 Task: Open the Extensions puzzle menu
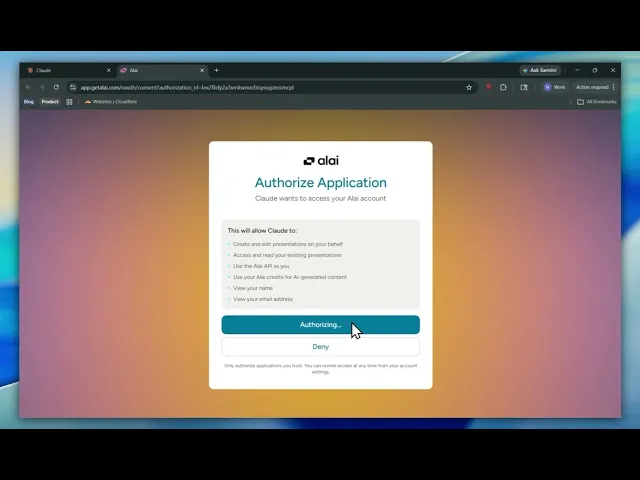tap(503, 87)
